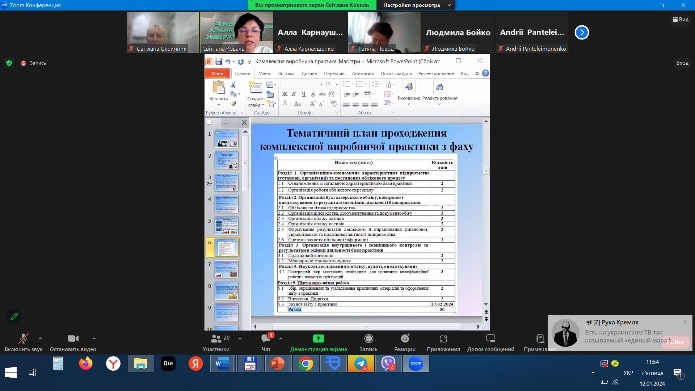The height and width of the screenshot is (391, 695).
Task: Unmute microphone in Zoom
Action: tap(23, 342)
